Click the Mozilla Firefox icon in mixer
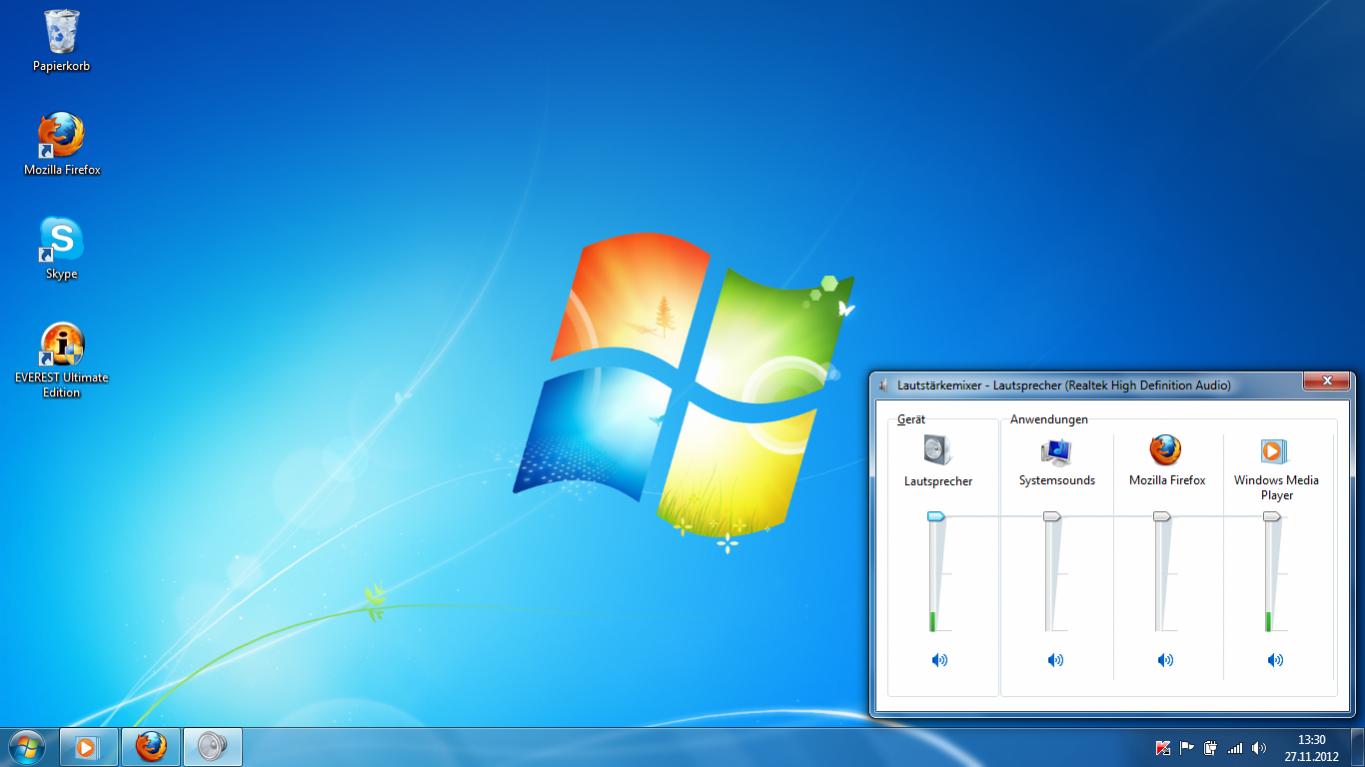The width and height of the screenshot is (1365, 767). (1165, 450)
